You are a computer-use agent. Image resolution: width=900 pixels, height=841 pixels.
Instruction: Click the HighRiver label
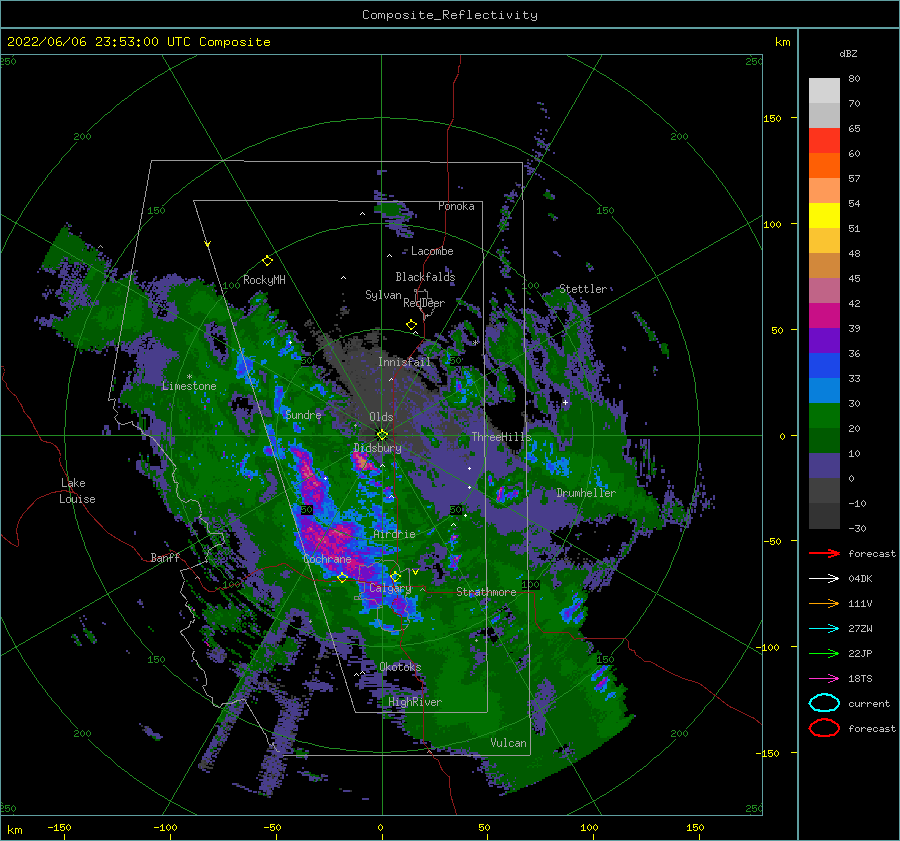(x=415, y=702)
